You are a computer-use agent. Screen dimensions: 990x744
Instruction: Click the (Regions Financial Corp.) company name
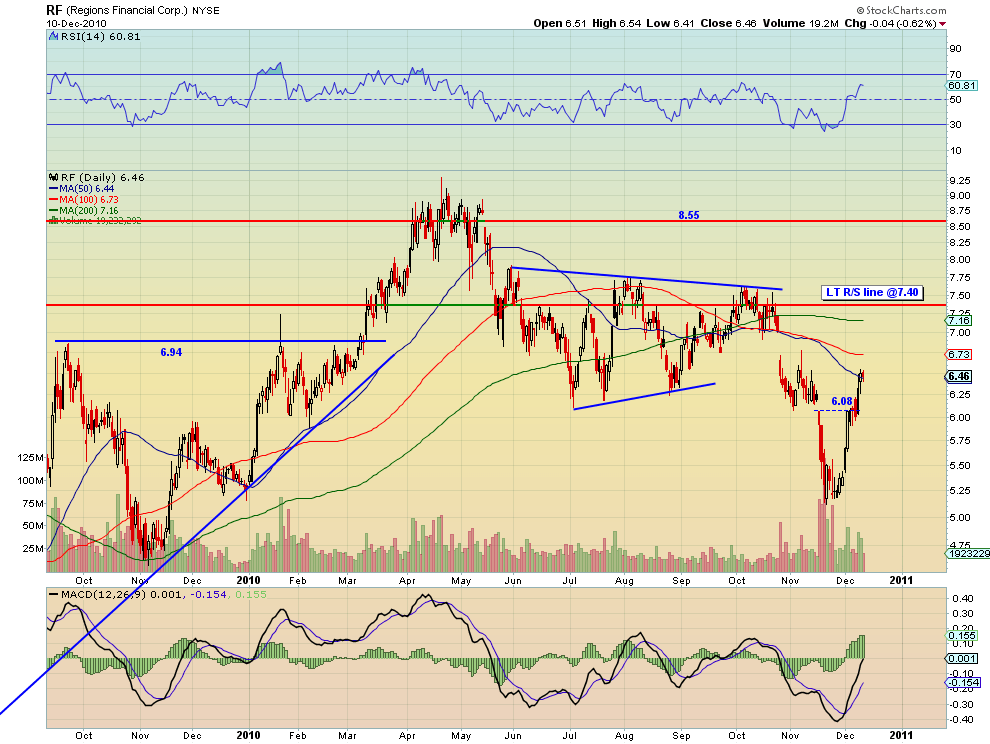pyautogui.click(x=127, y=11)
